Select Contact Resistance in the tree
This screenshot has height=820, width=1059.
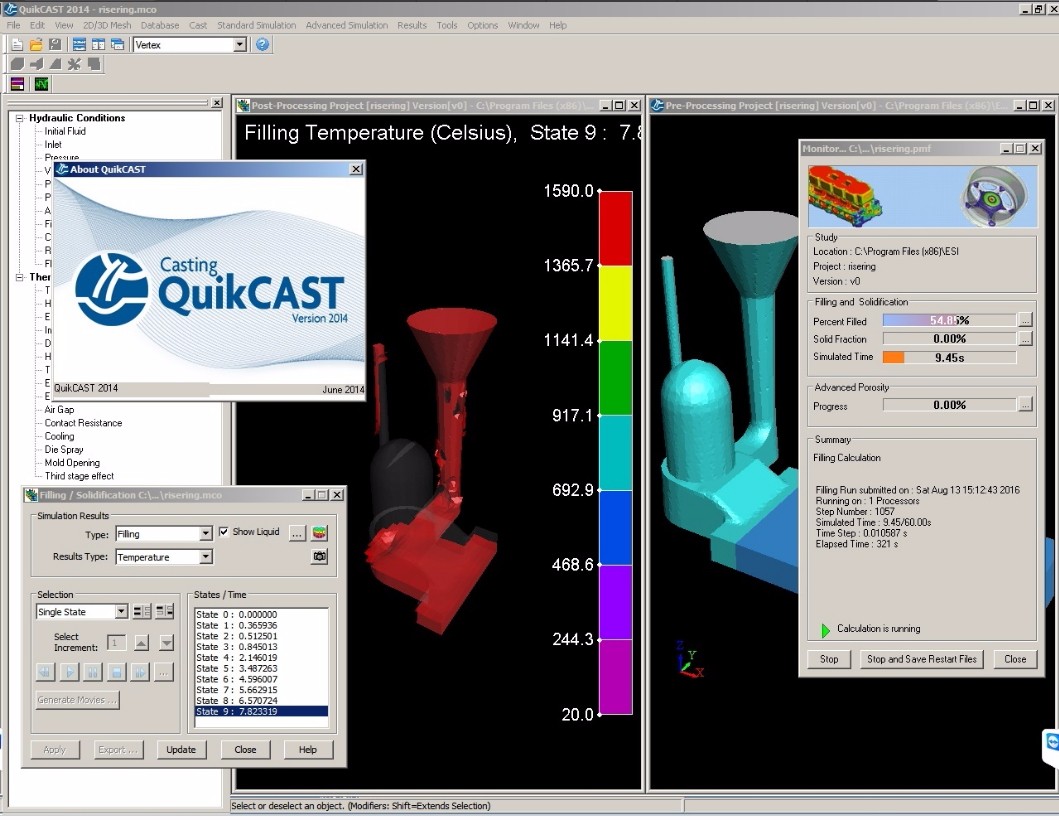[83, 423]
